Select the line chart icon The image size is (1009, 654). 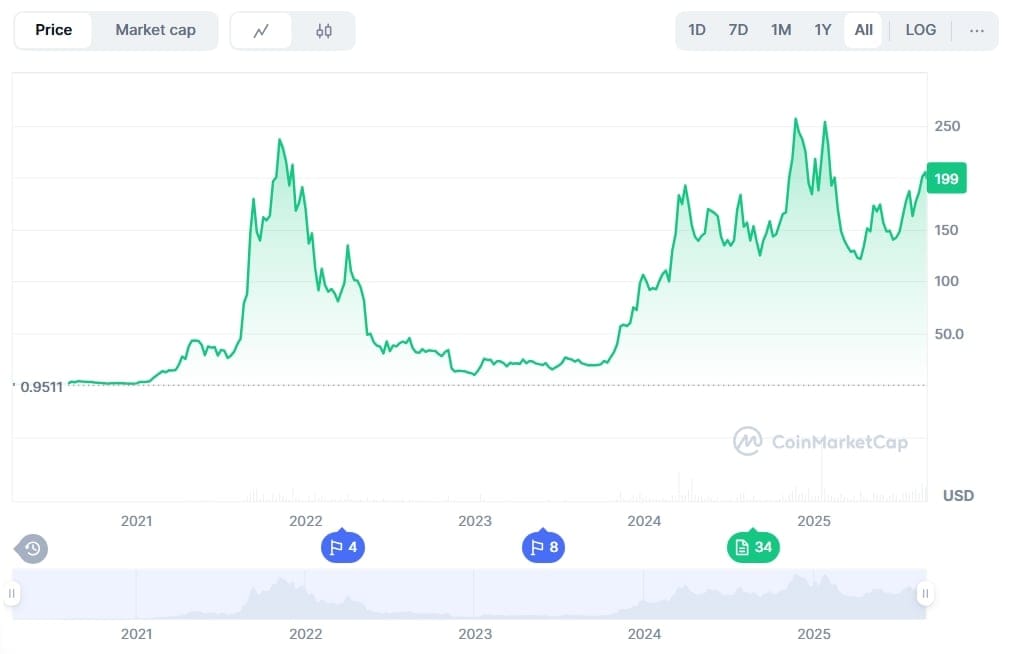coord(261,30)
